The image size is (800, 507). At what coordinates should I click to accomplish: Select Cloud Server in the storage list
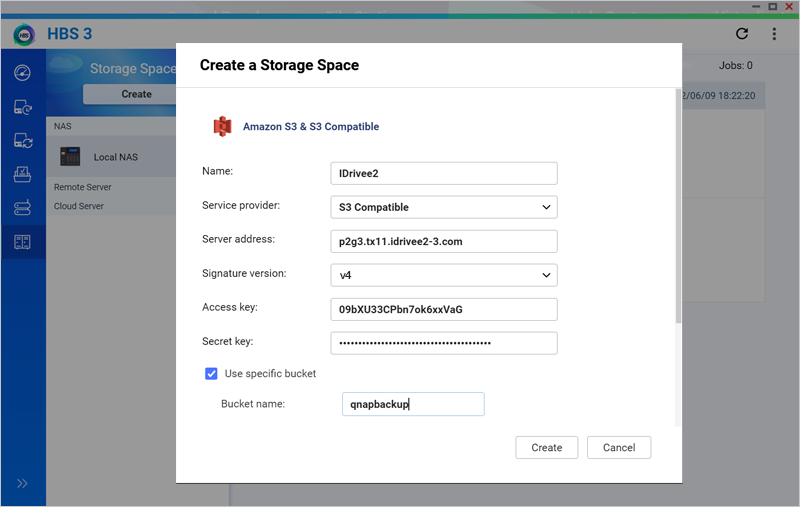[79, 206]
